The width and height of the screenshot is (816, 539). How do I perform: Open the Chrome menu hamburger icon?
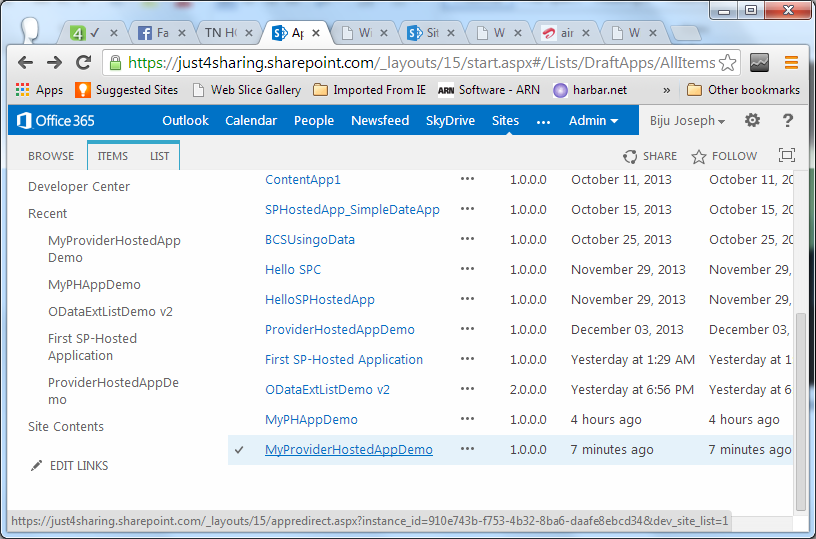(x=791, y=62)
